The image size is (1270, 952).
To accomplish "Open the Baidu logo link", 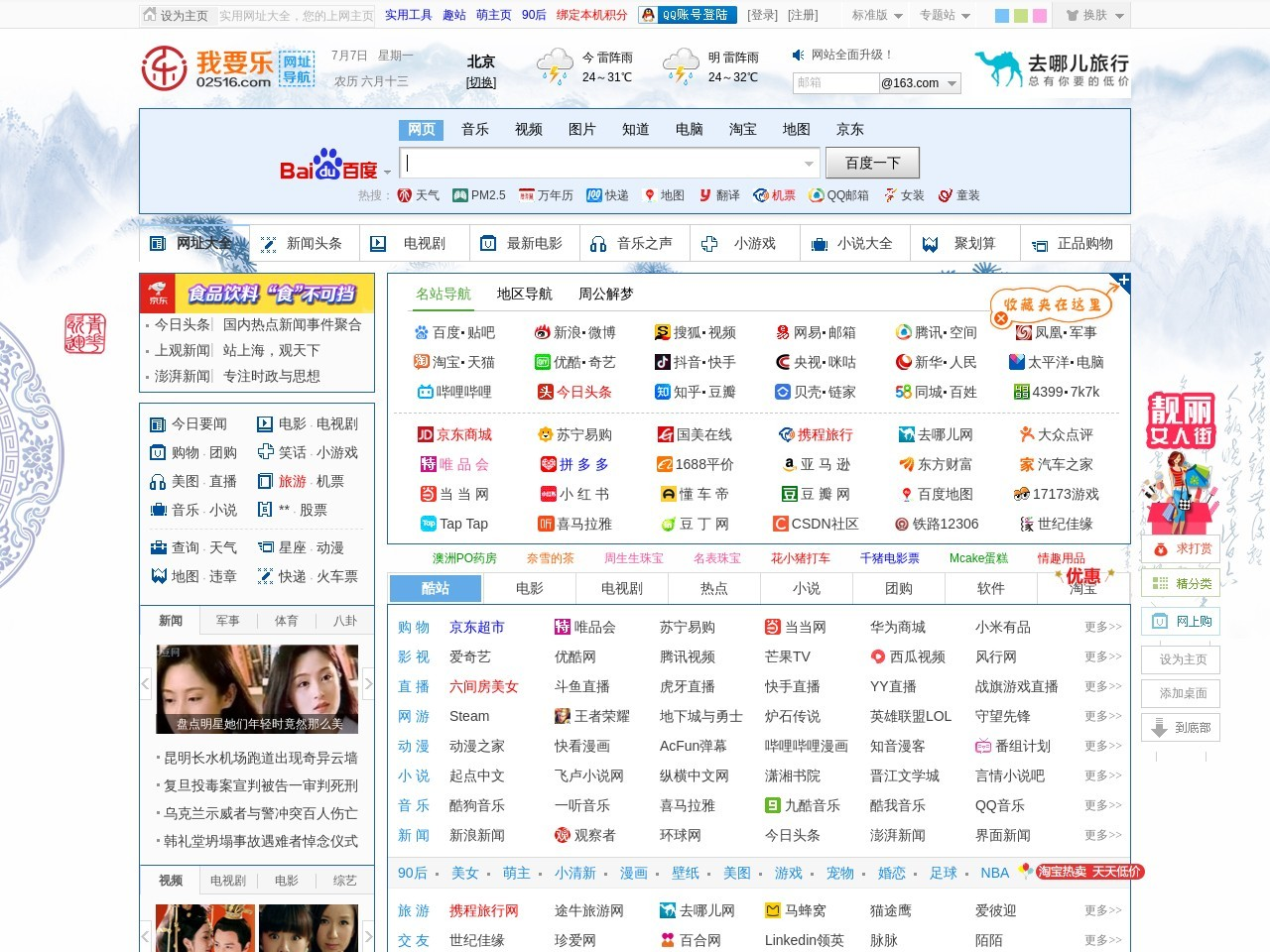I will click(328, 166).
